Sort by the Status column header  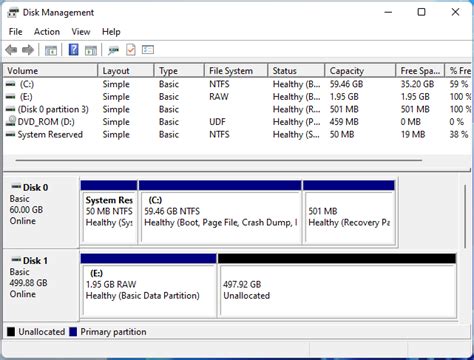pos(296,71)
